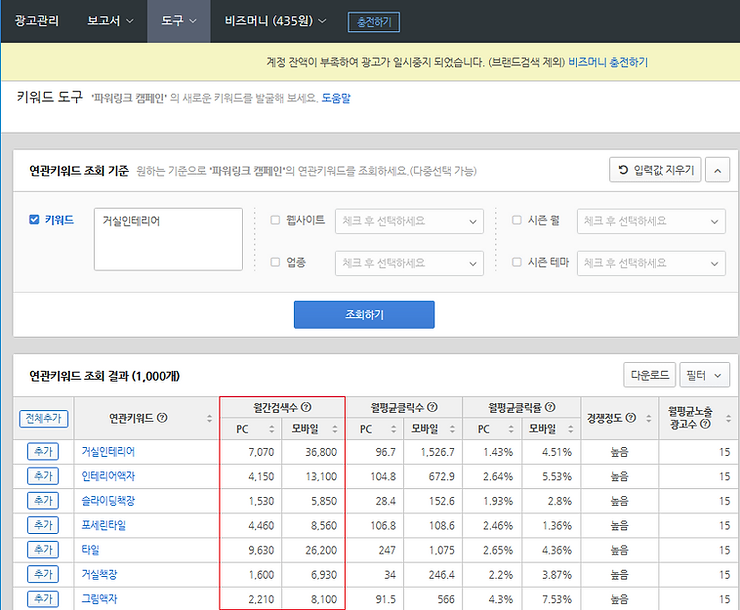Add the 포세린타일 keyword row
Viewport: 740px width, 610px height.
[43, 525]
